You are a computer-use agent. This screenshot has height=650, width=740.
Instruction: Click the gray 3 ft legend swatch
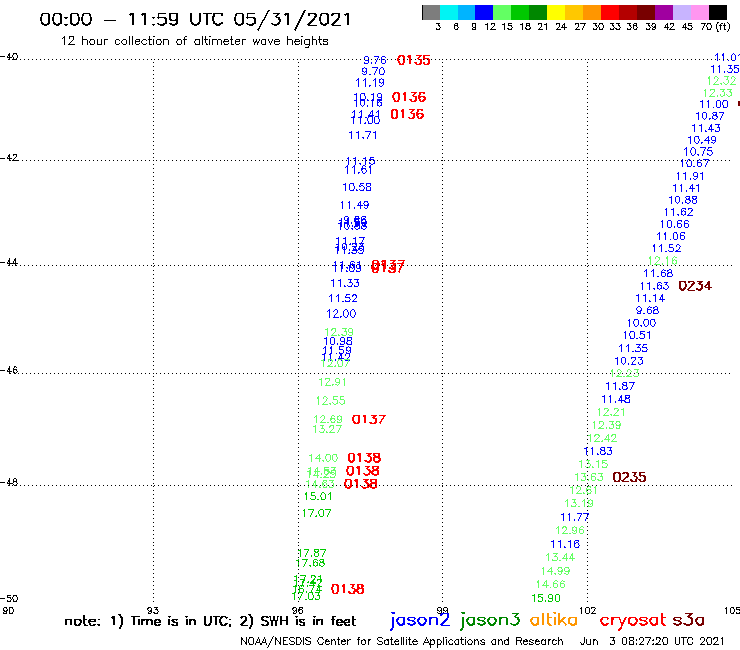(x=431, y=12)
